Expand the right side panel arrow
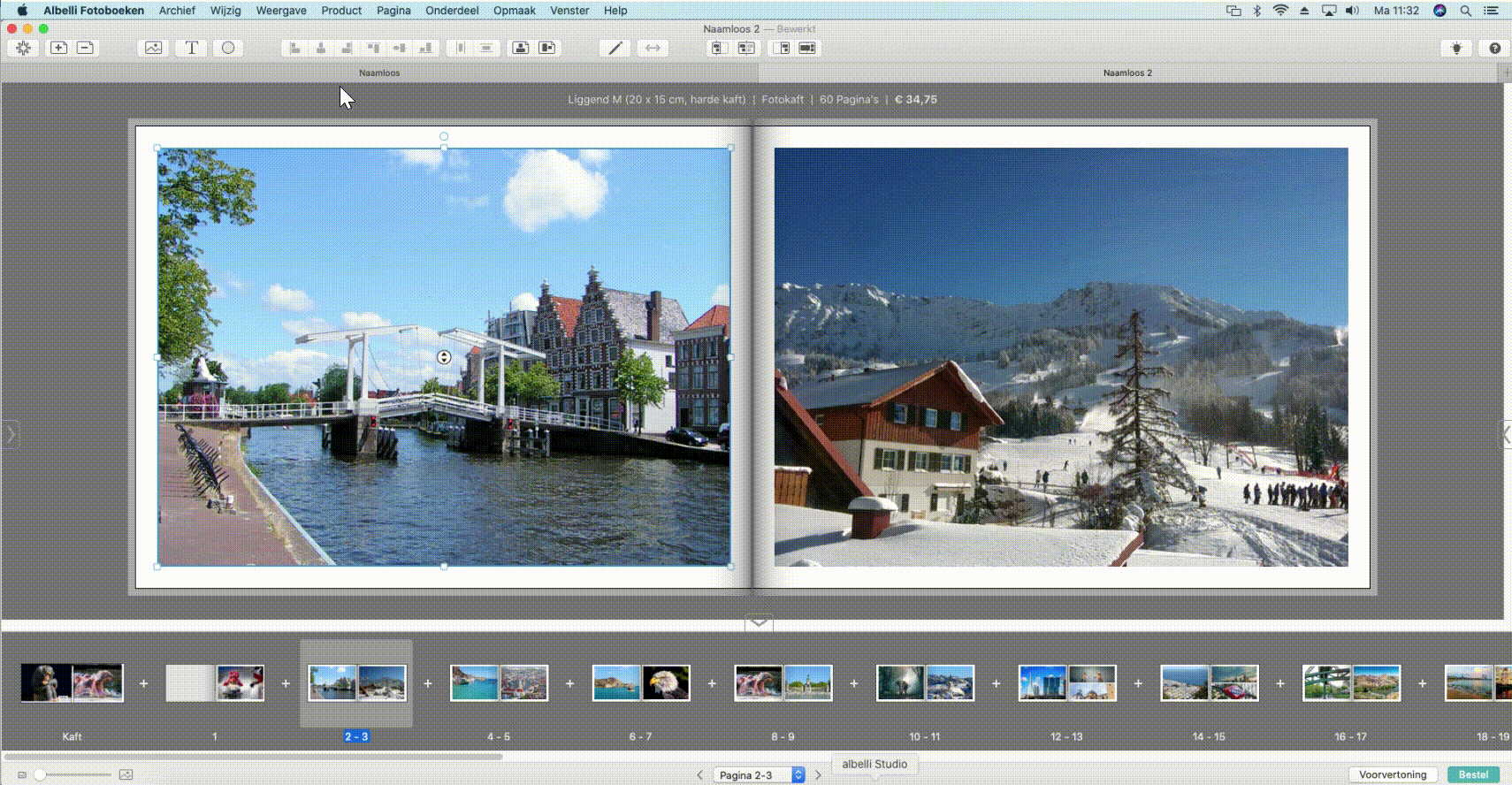The height and width of the screenshot is (785, 1512). pos(1506,434)
